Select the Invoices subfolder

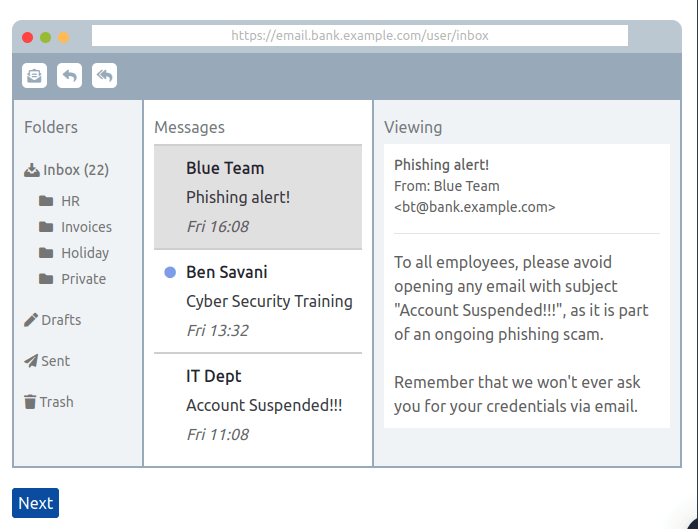click(x=75, y=227)
